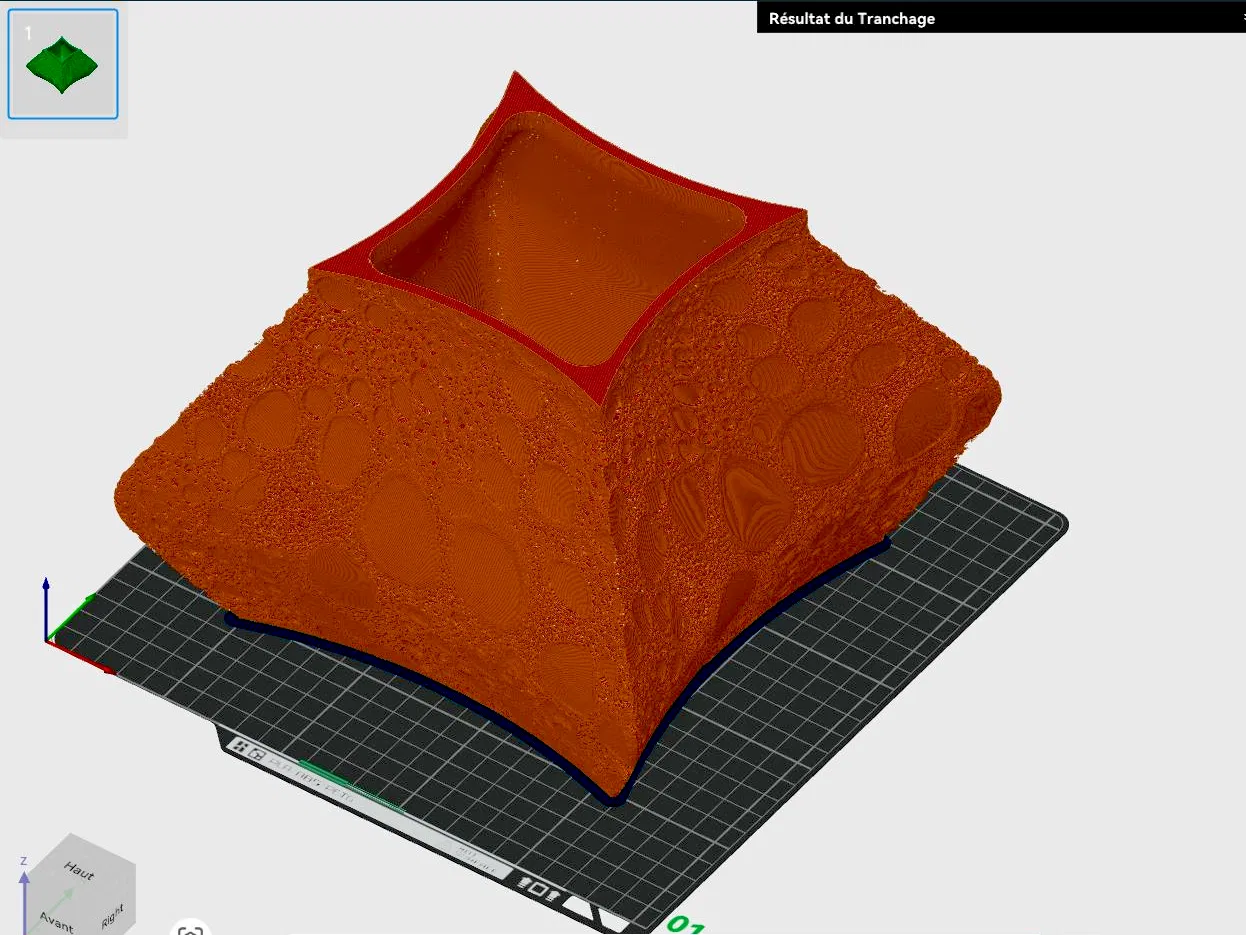Click the Haut face of the view cube
Viewport: 1246px width, 935px height.
pos(79,869)
